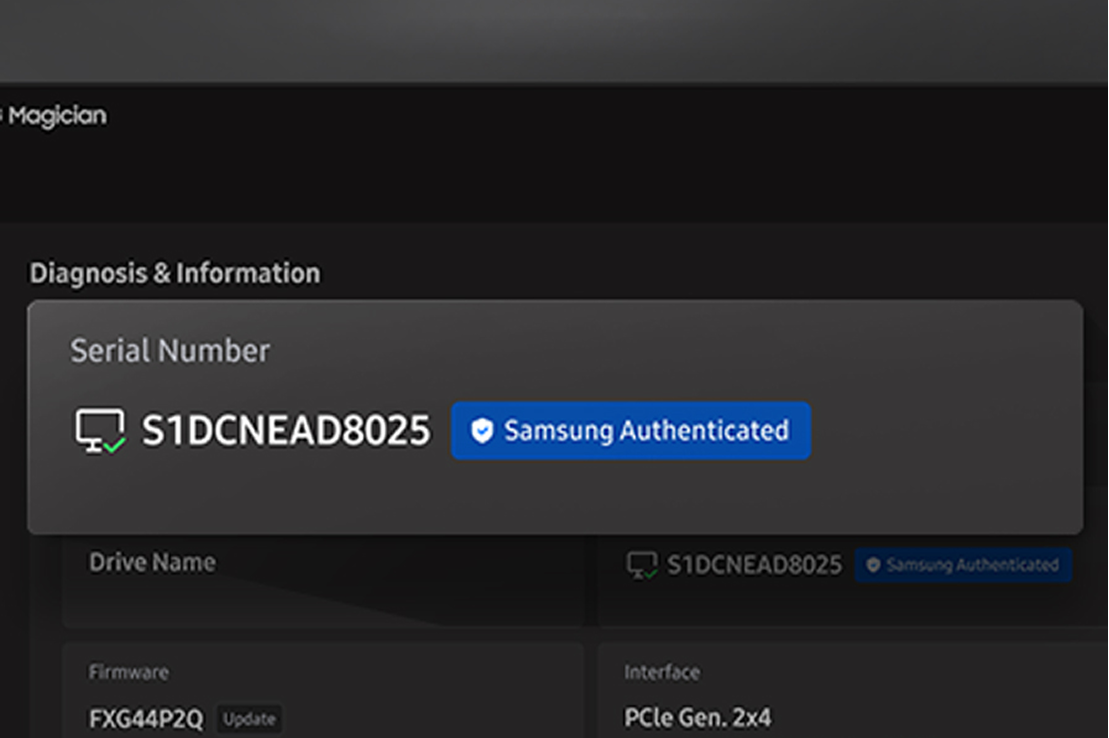The width and height of the screenshot is (1109, 738).
Task: Click the small monitor icon near the lower serial number
Action: [642, 564]
